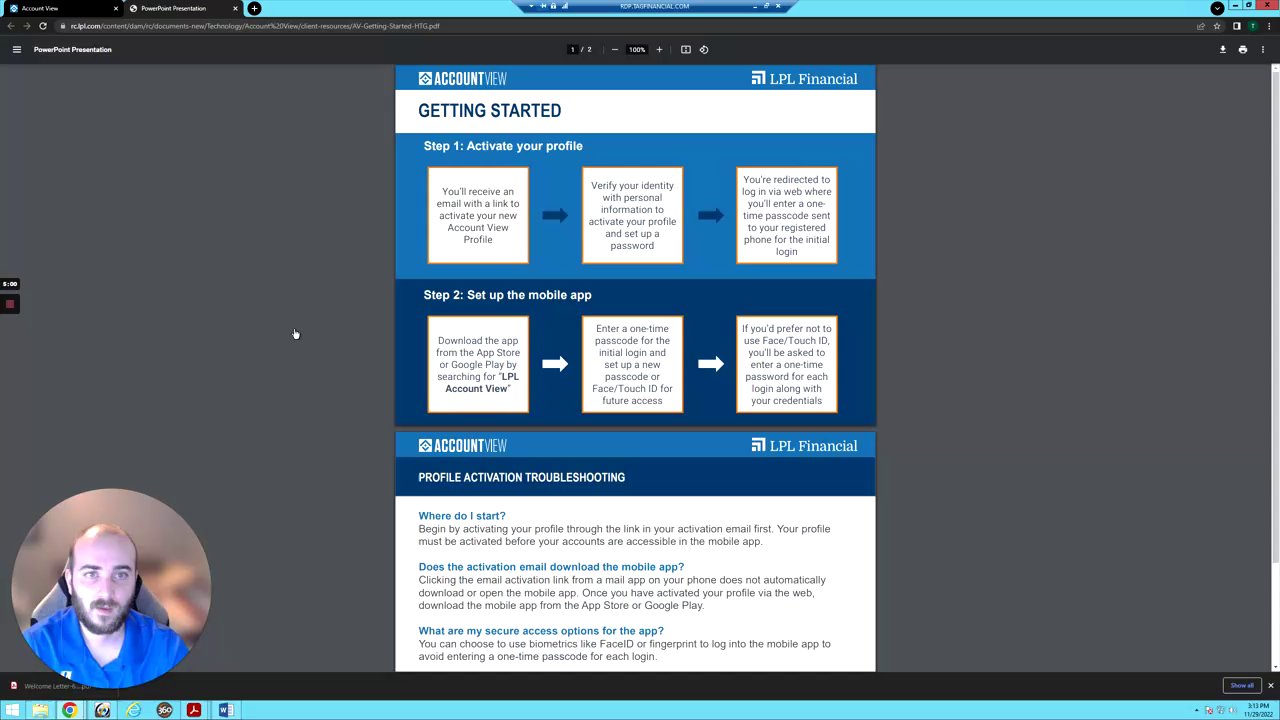Print the PDF document
The height and width of the screenshot is (720, 1280).
[x=1243, y=49]
